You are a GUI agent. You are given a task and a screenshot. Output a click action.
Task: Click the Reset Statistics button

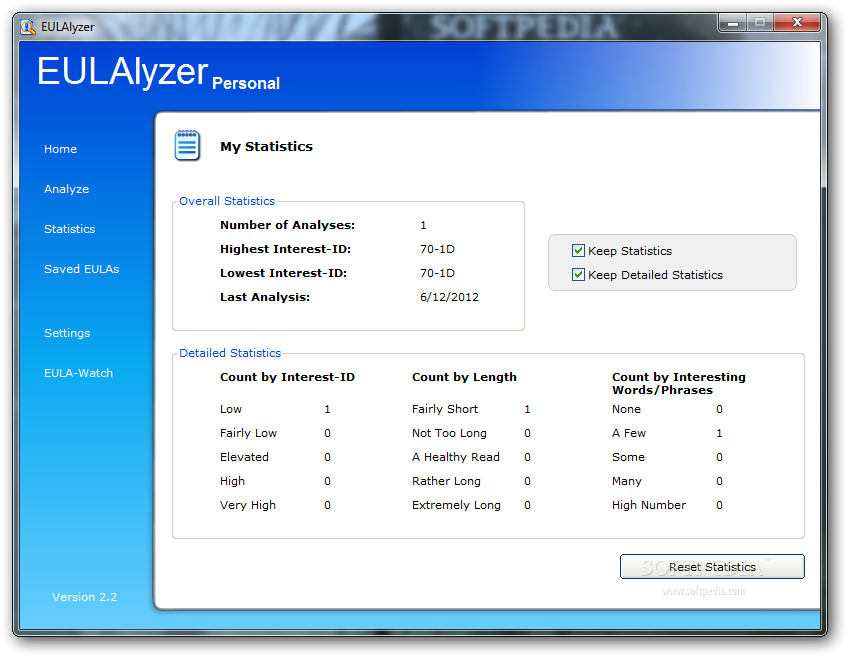click(712, 567)
